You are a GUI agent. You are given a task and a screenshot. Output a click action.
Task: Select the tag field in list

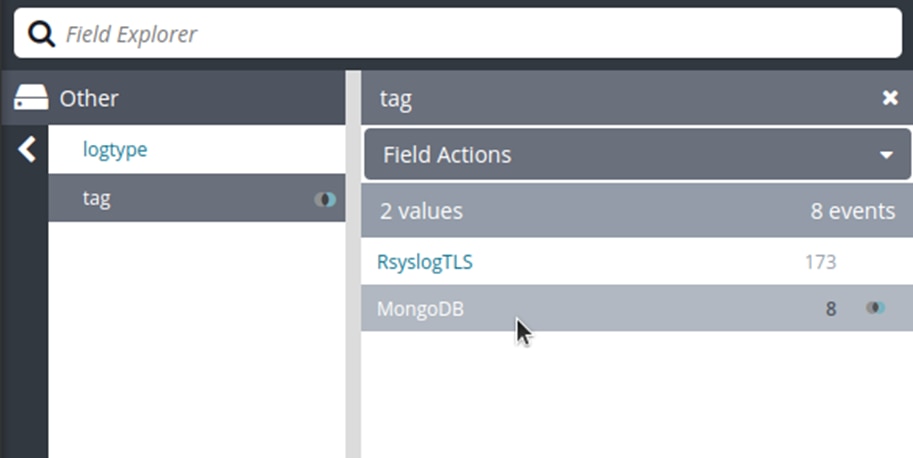point(97,198)
